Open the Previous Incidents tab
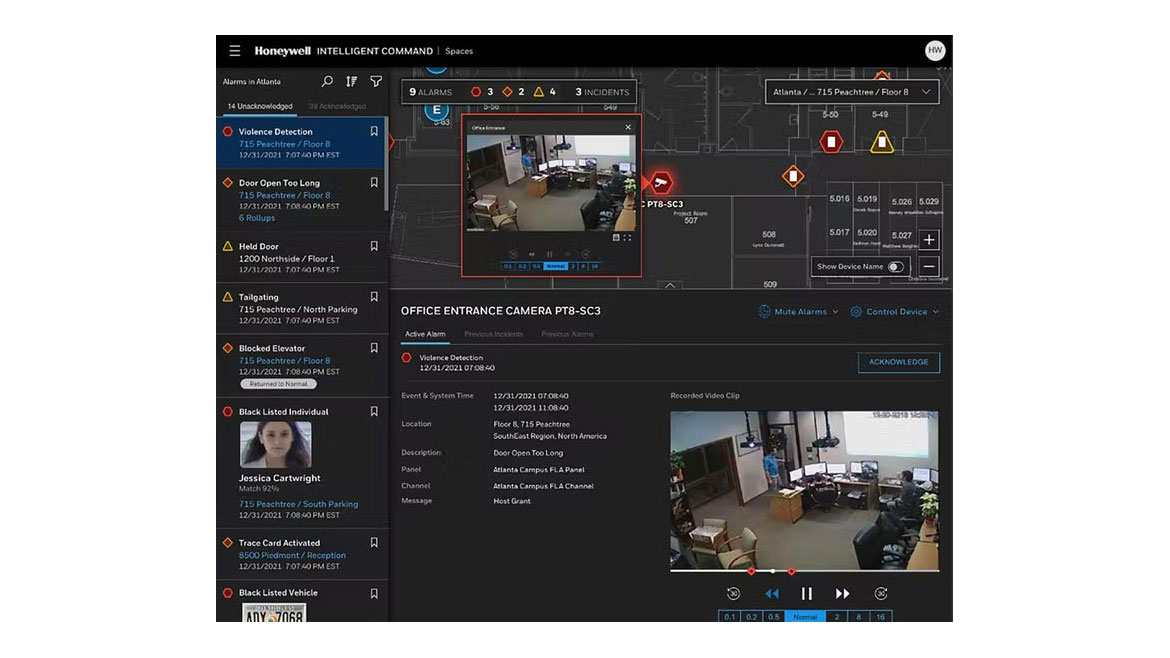The width and height of the screenshot is (1170, 658). [493, 334]
